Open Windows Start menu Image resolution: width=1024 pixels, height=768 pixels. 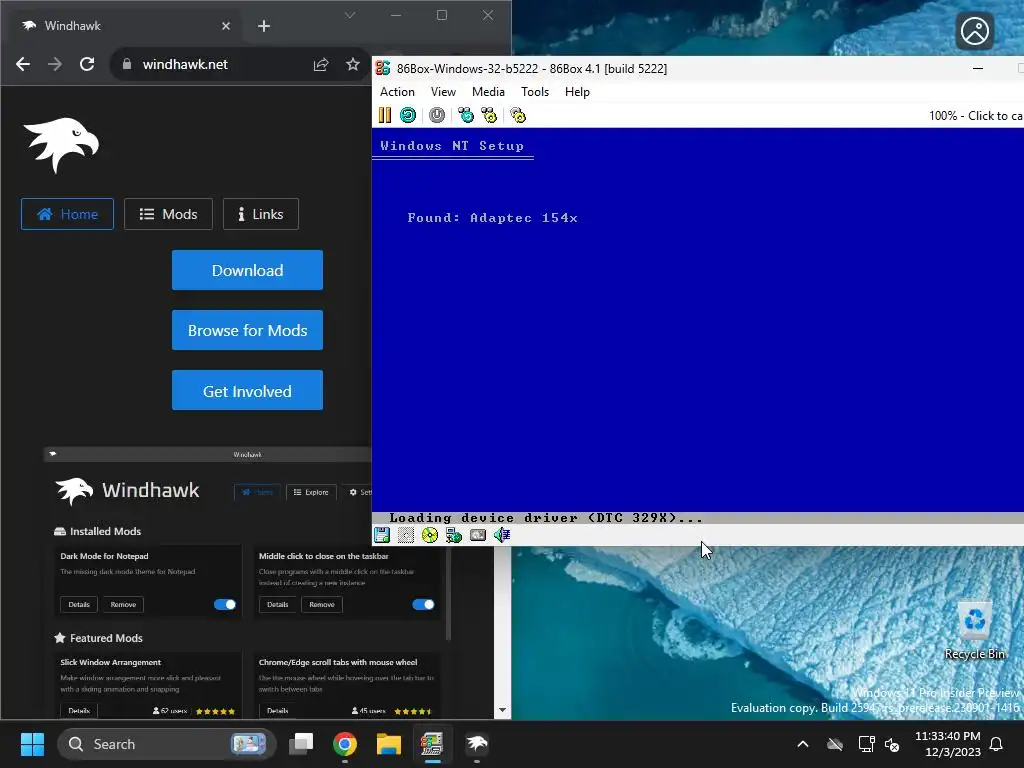[x=32, y=744]
